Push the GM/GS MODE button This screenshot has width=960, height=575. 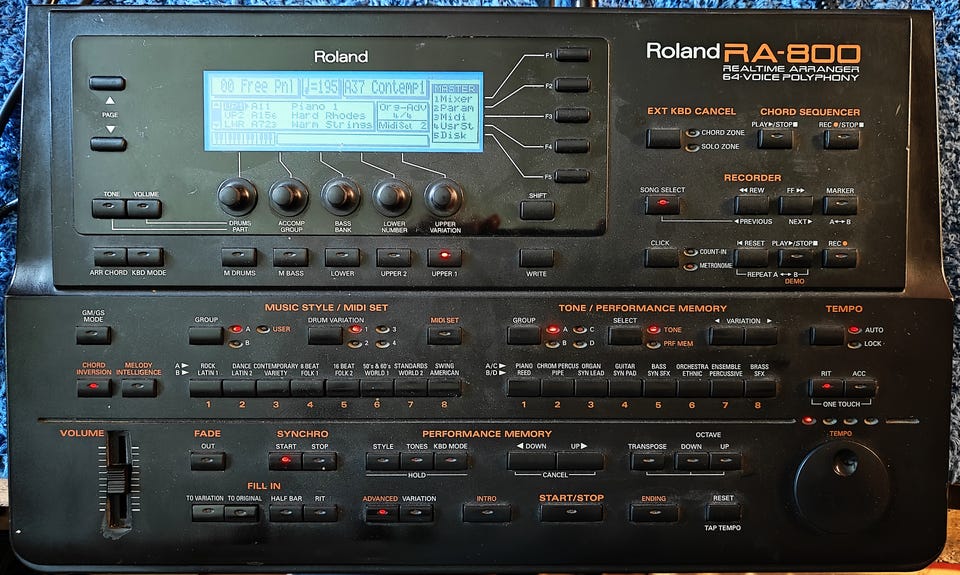[93, 335]
